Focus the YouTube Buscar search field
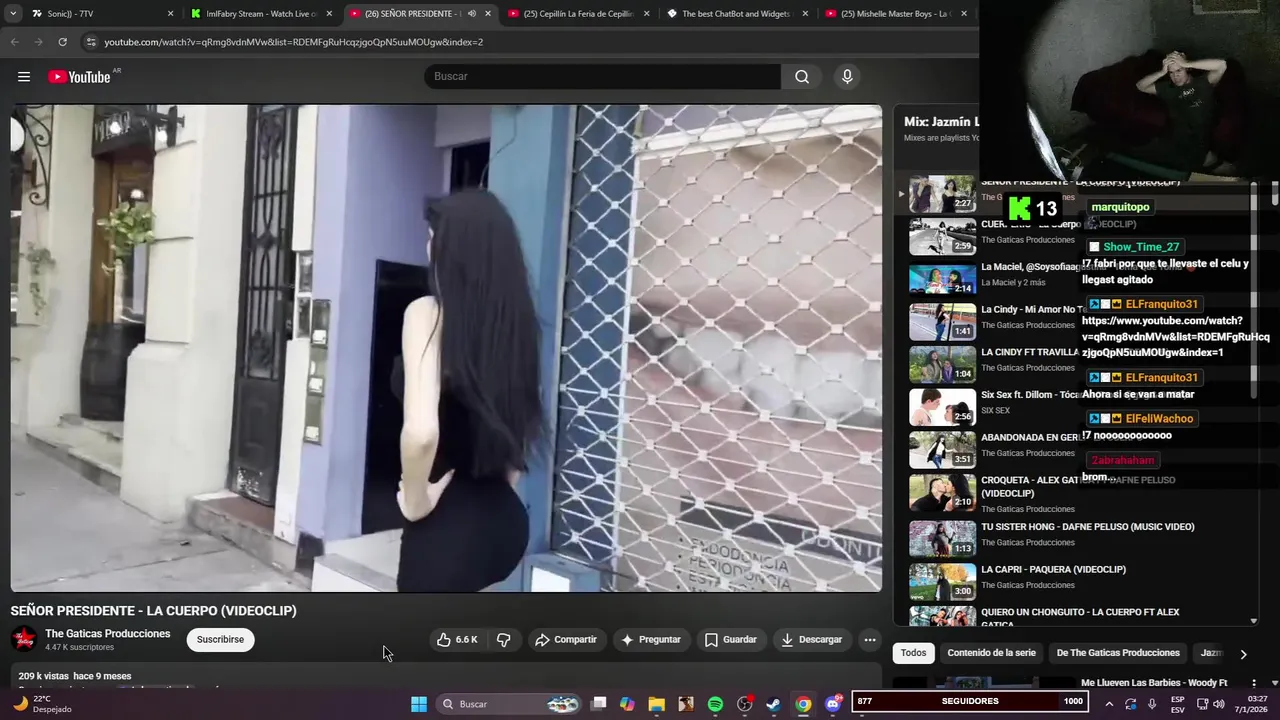The width and height of the screenshot is (1280, 720). point(602,77)
